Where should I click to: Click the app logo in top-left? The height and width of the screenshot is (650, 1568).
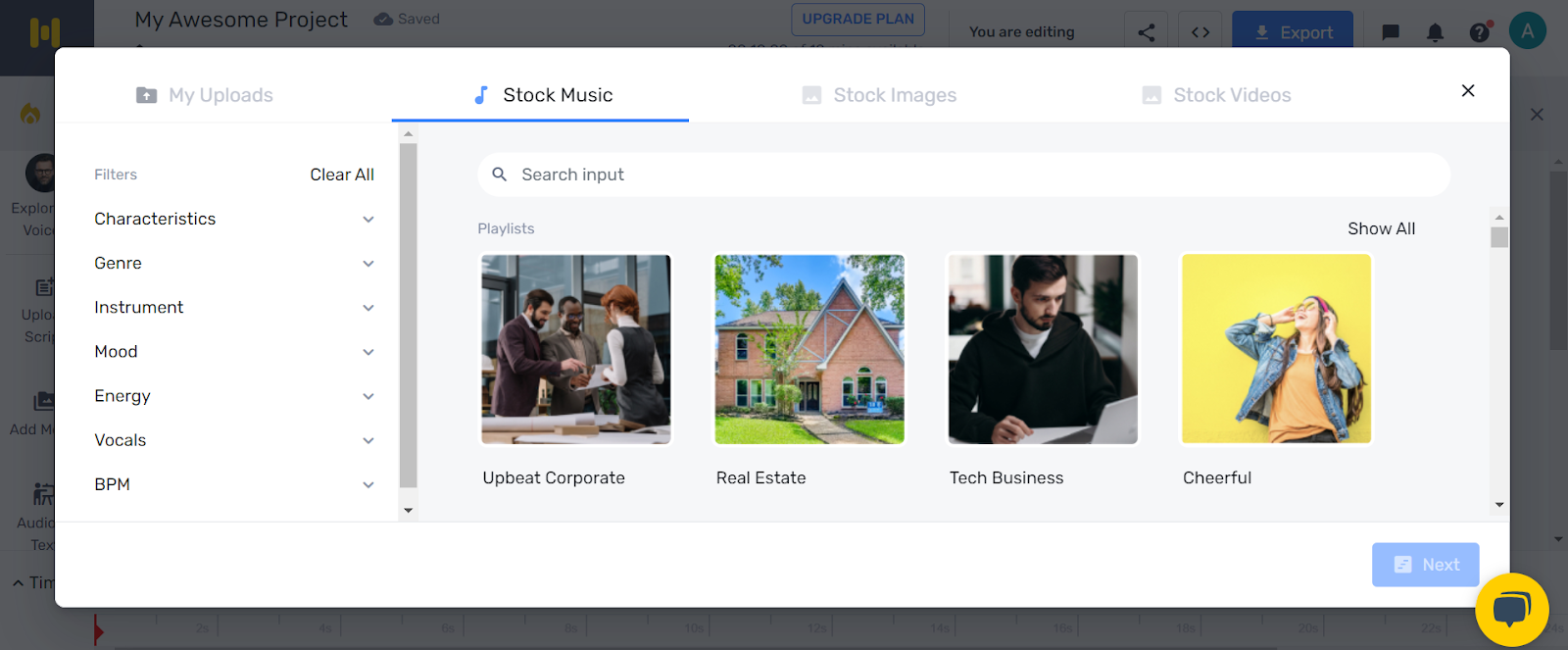(44, 32)
